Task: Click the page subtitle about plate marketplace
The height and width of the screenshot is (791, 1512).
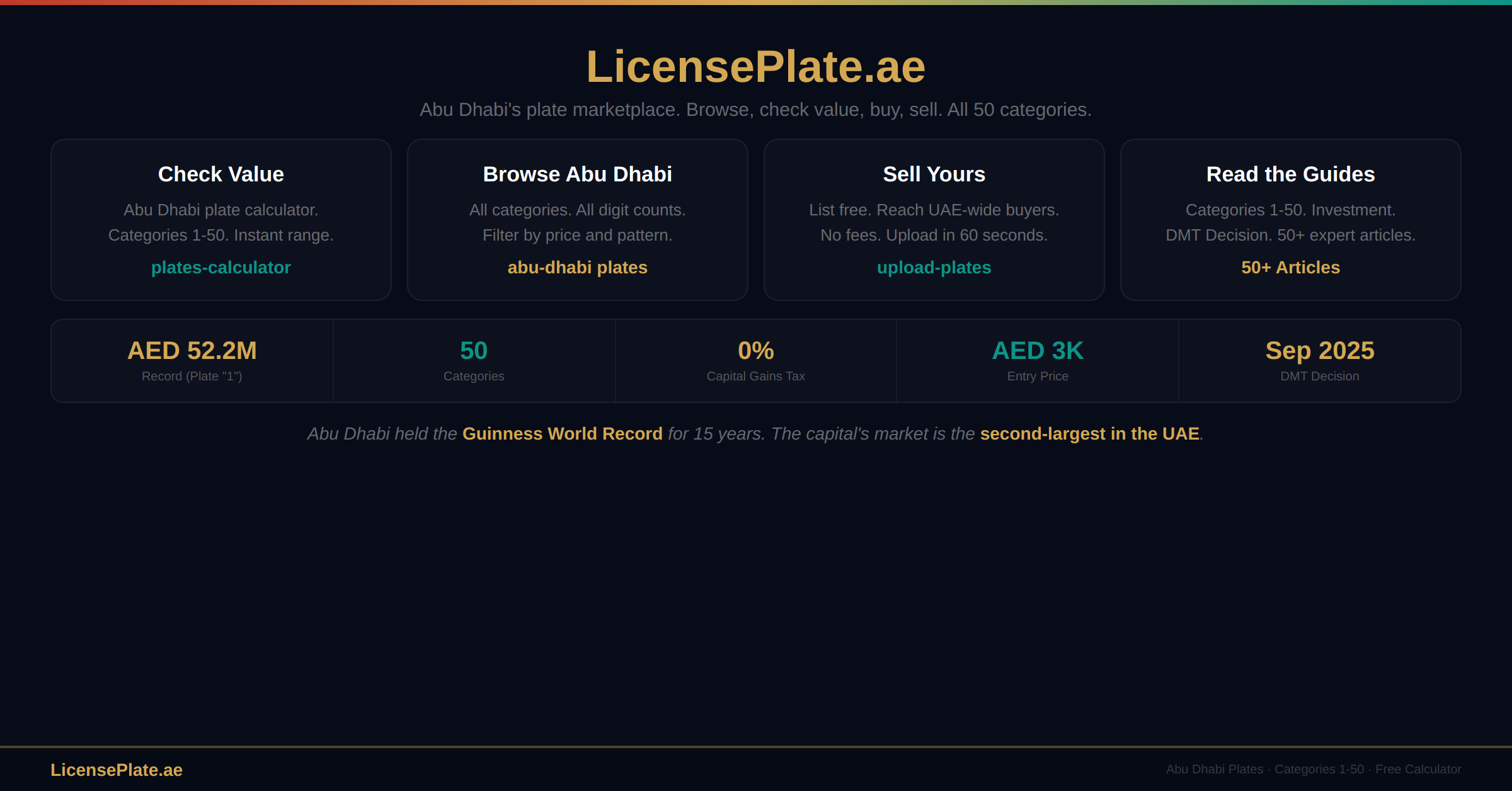Action: point(755,110)
